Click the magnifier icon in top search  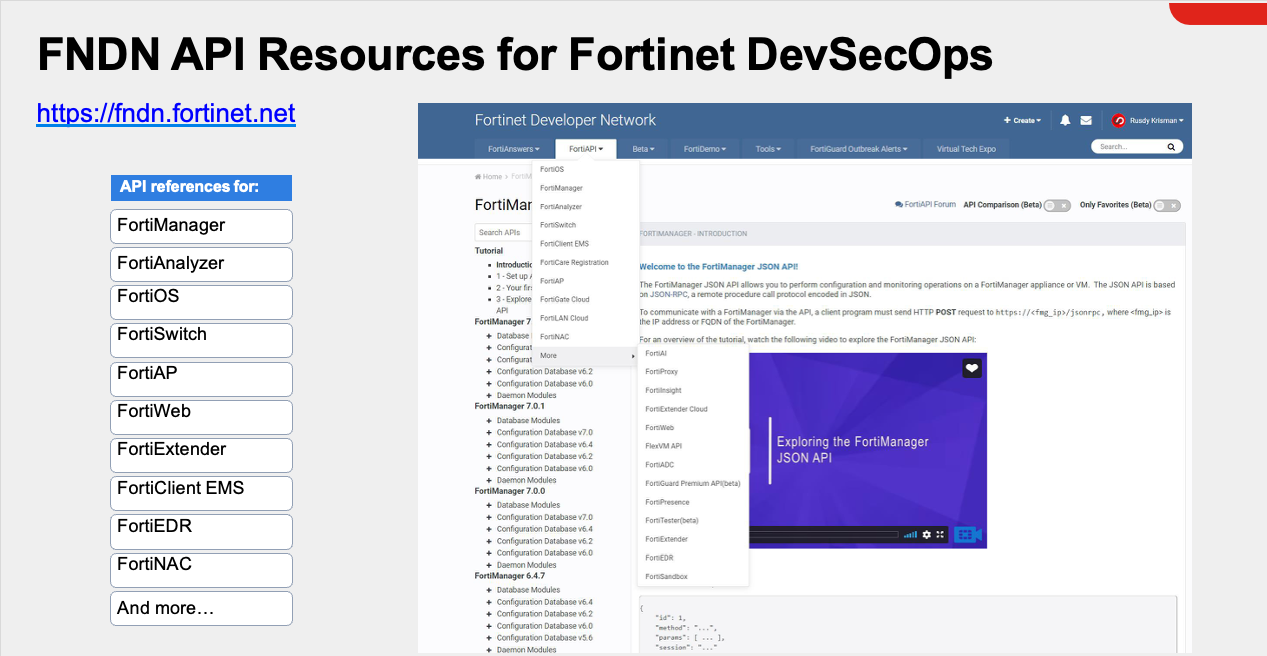tap(1171, 147)
